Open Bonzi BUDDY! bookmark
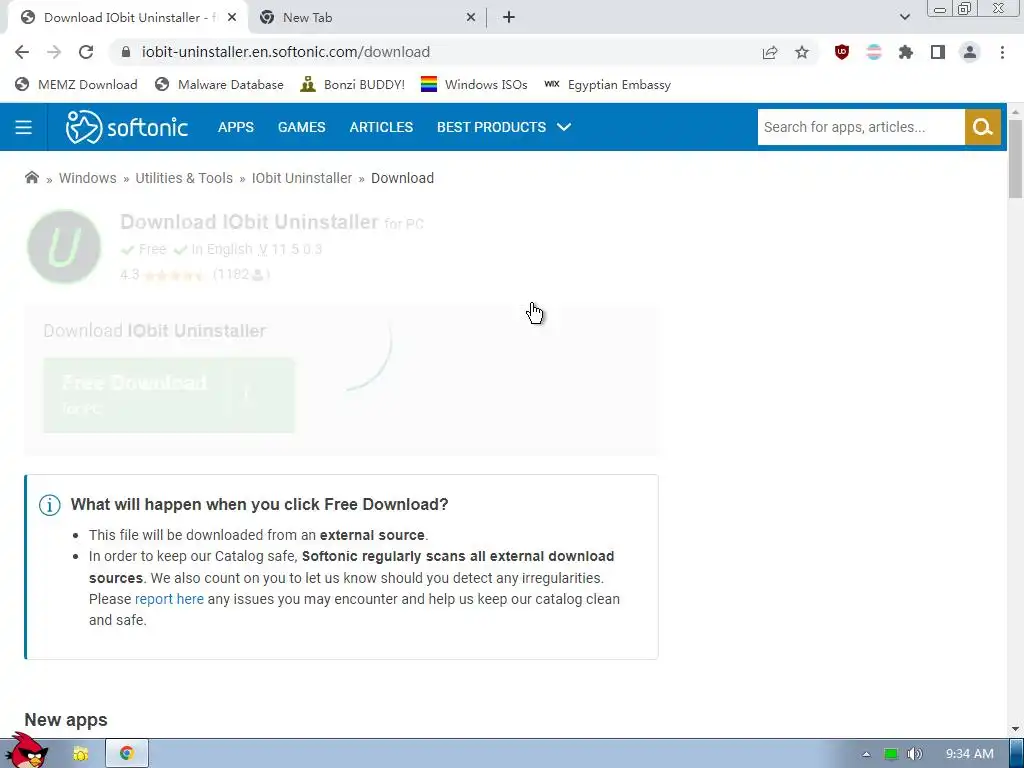Viewport: 1024px width, 768px height. [352, 84]
